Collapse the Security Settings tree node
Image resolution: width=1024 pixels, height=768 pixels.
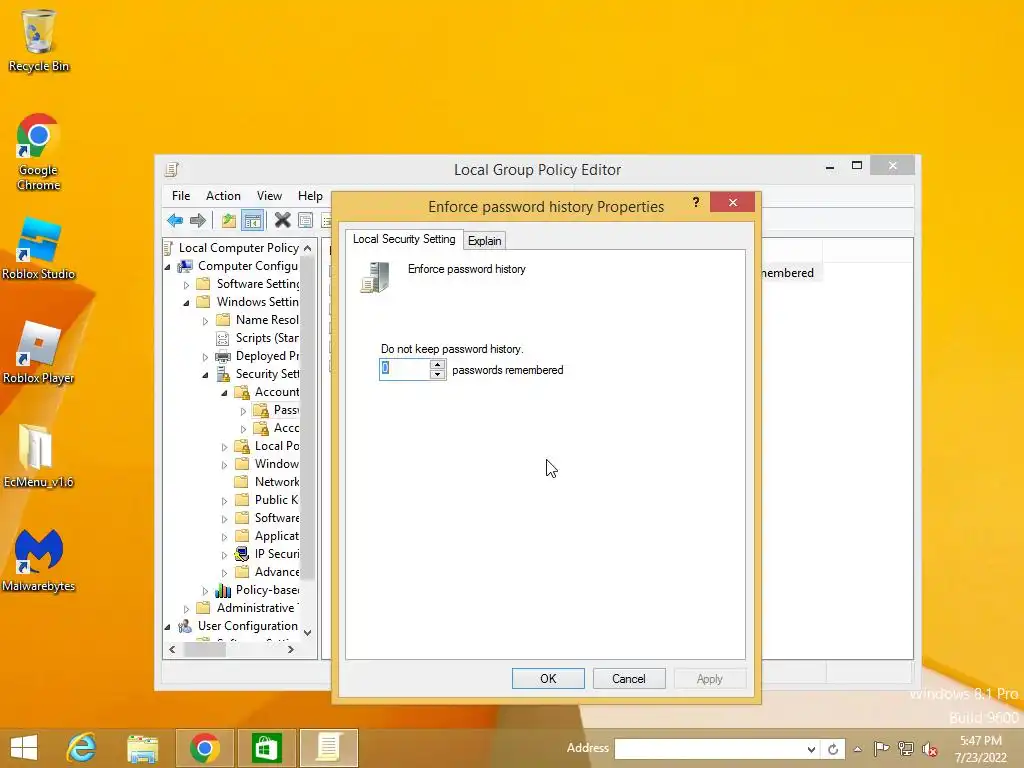point(206,375)
